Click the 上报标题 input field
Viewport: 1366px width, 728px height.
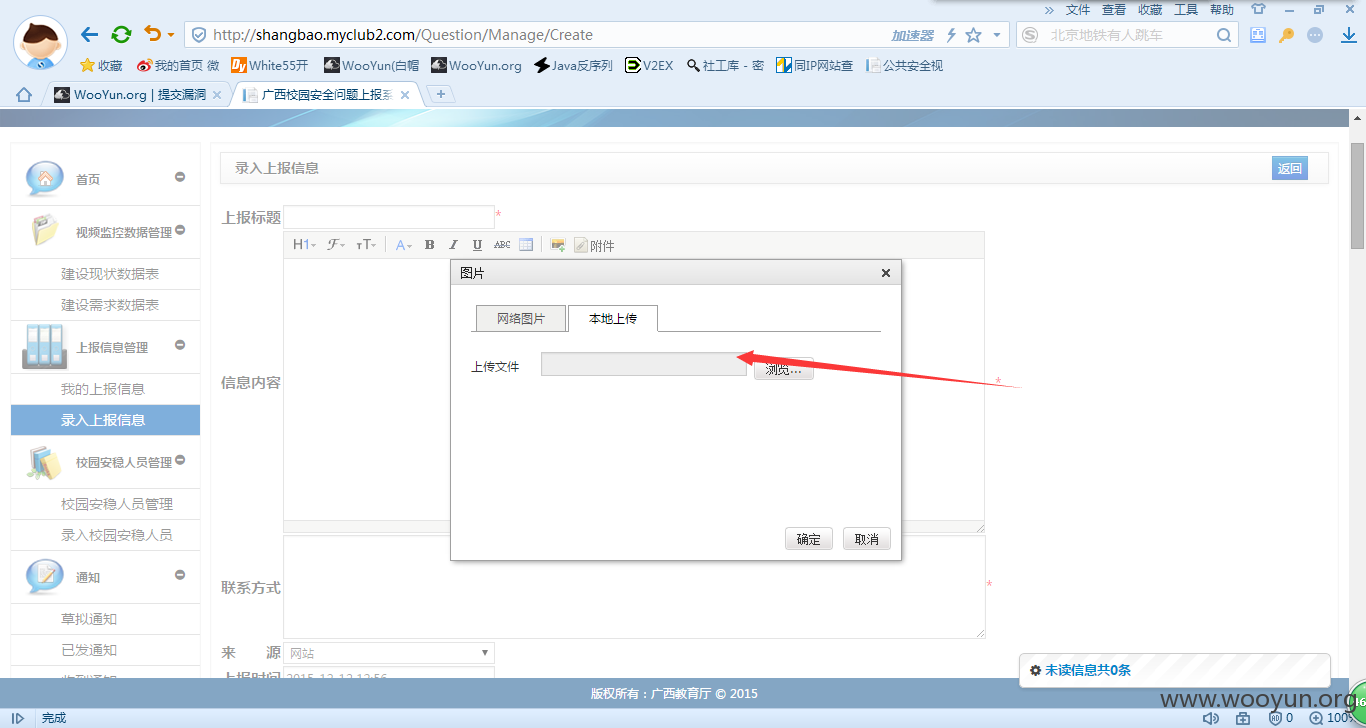click(389, 217)
